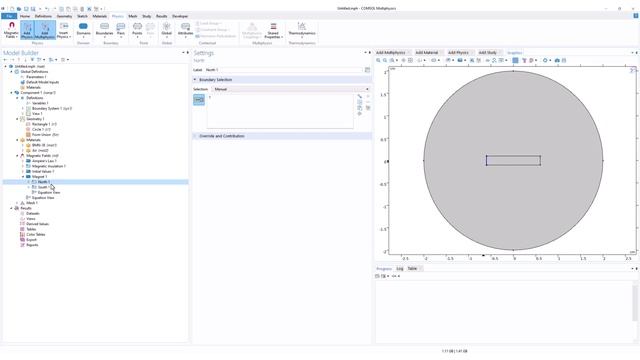Click the rectangle magnet in Graphics window
The width and height of the screenshot is (640, 360).
tap(513, 160)
